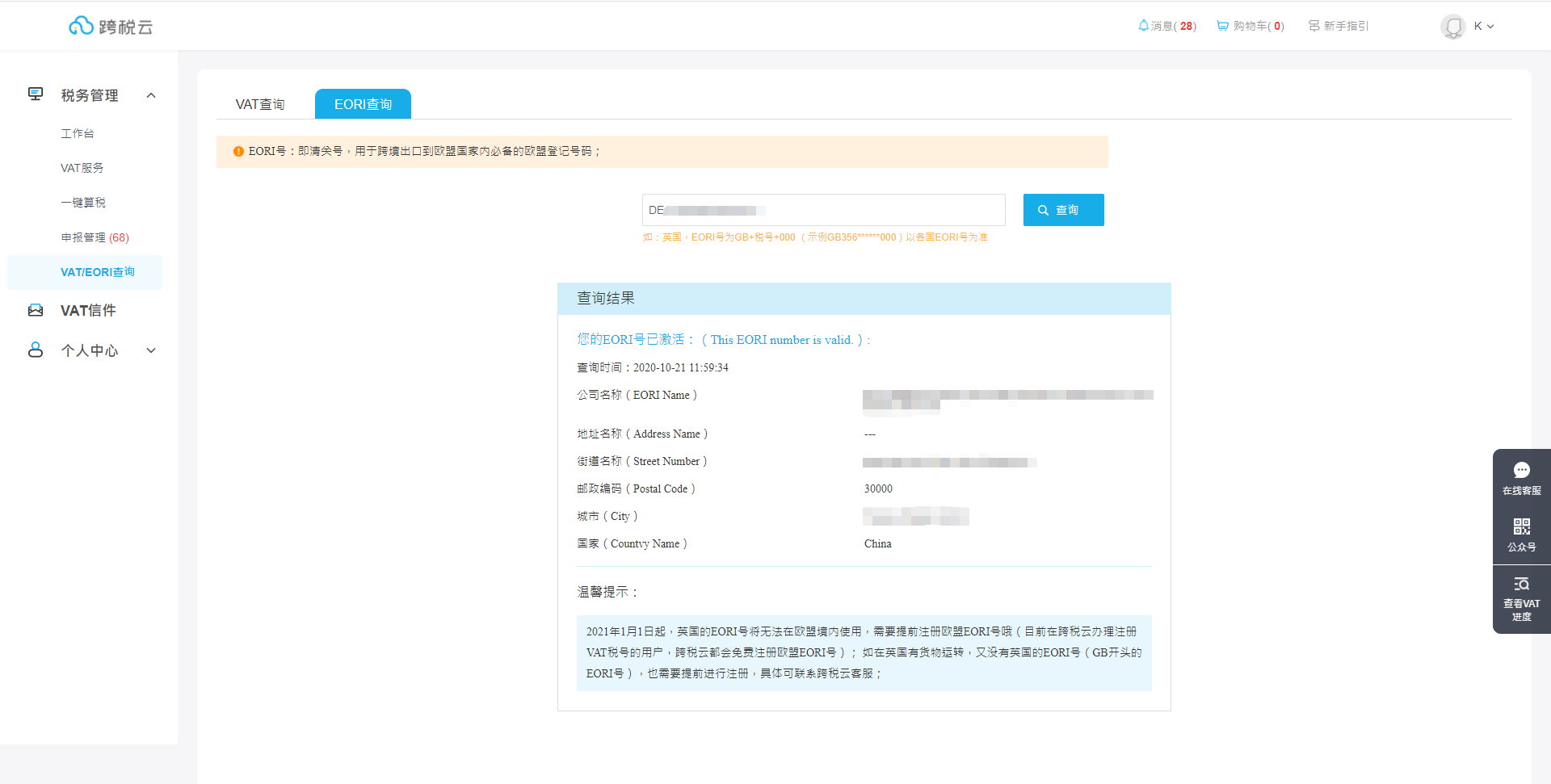Click the magnifier icon in 查询 button

tap(1043, 210)
